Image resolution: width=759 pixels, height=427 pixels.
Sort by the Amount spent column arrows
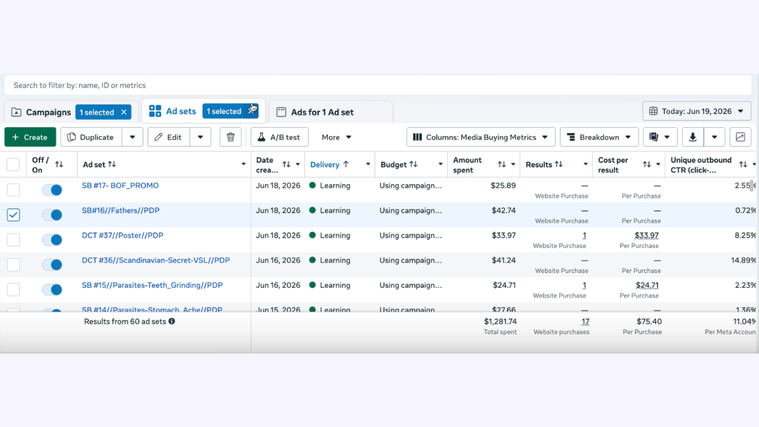pyautogui.click(x=501, y=165)
